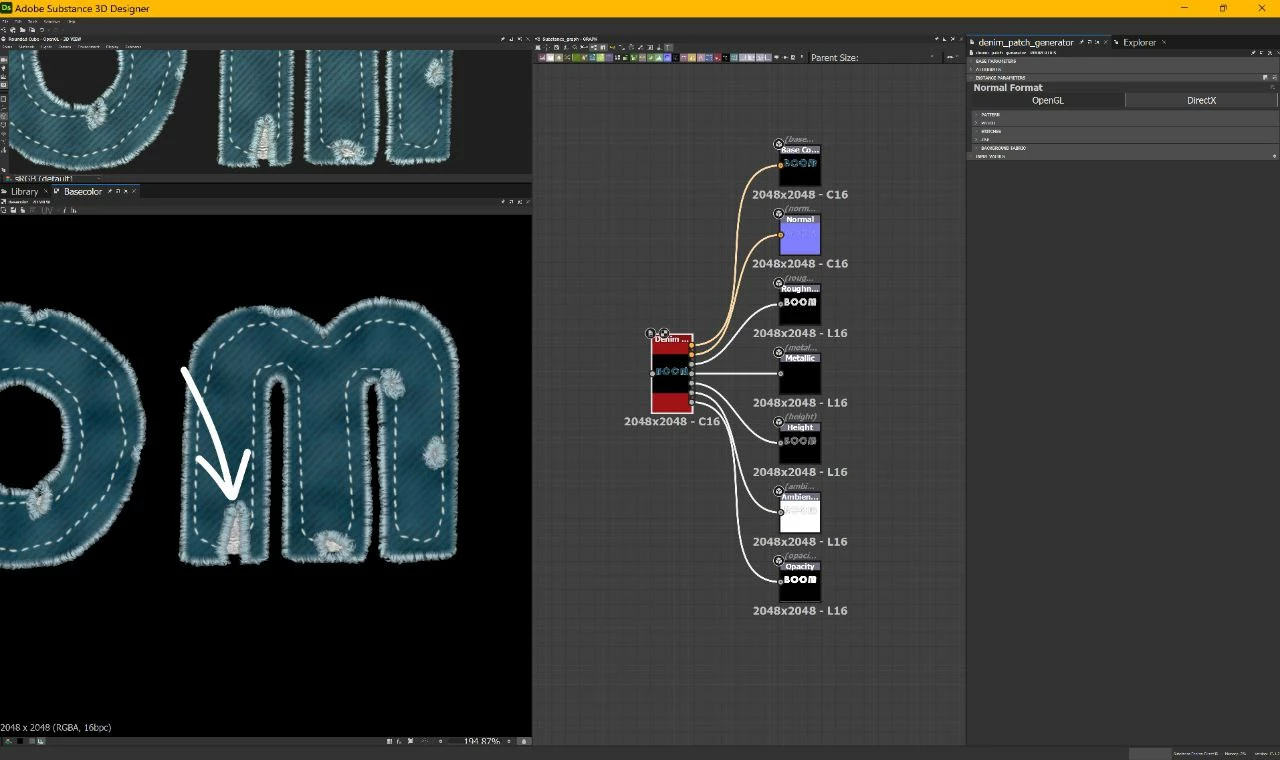Click the Base Parameters section header

click(x=996, y=61)
